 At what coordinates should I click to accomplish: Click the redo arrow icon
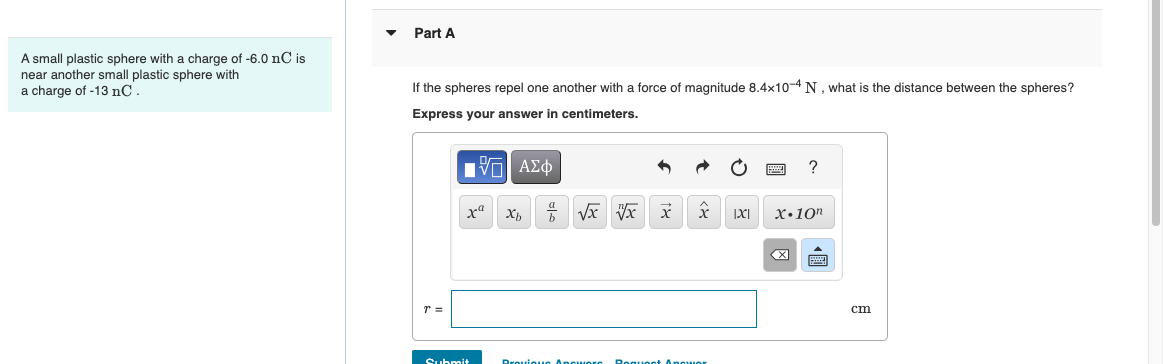[x=702, y=168]
